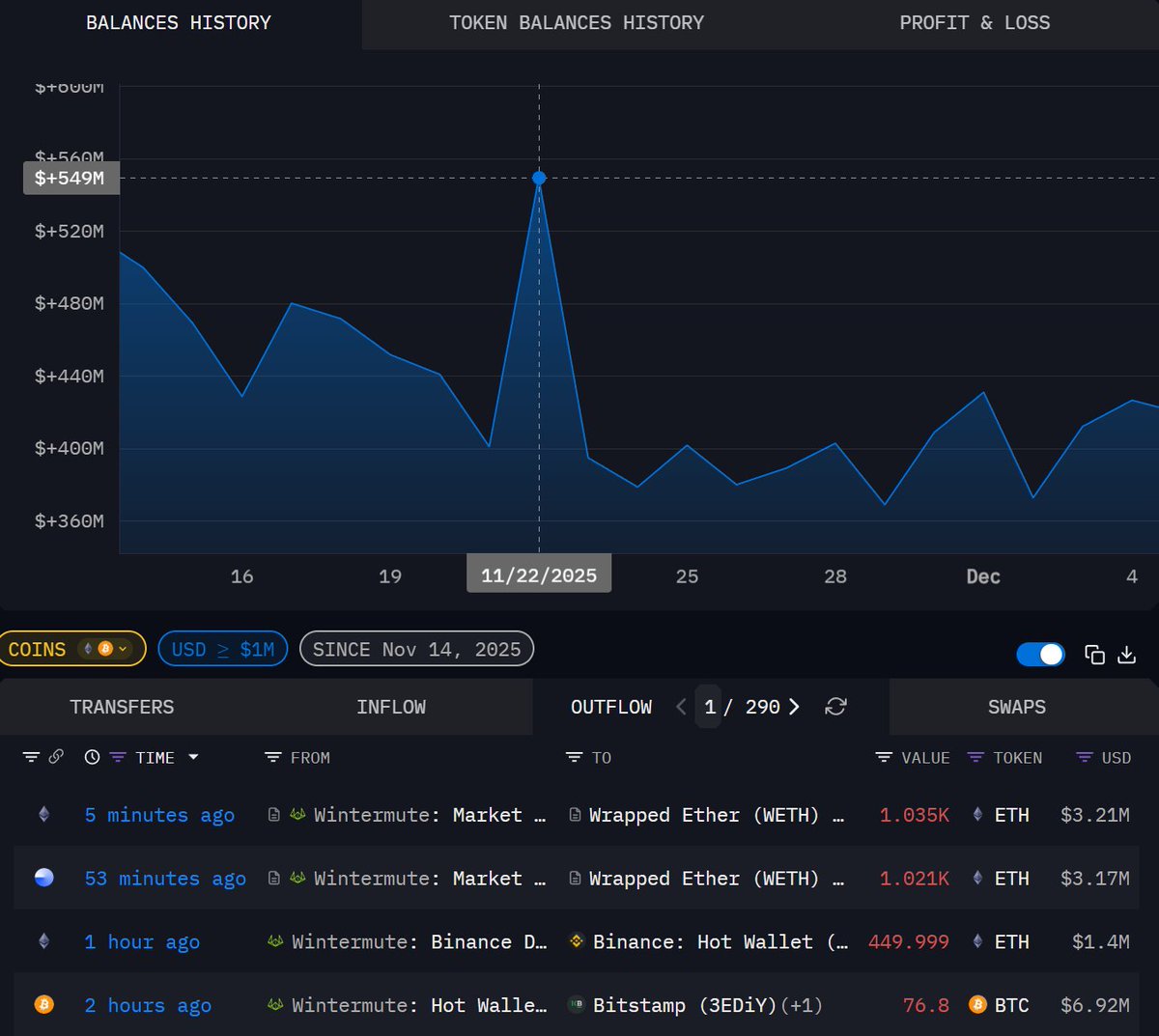Open the TIME column sort dropdown
Image resolution: width=1159 pixels, height=1036 pixels.
(x=192, y=757)
